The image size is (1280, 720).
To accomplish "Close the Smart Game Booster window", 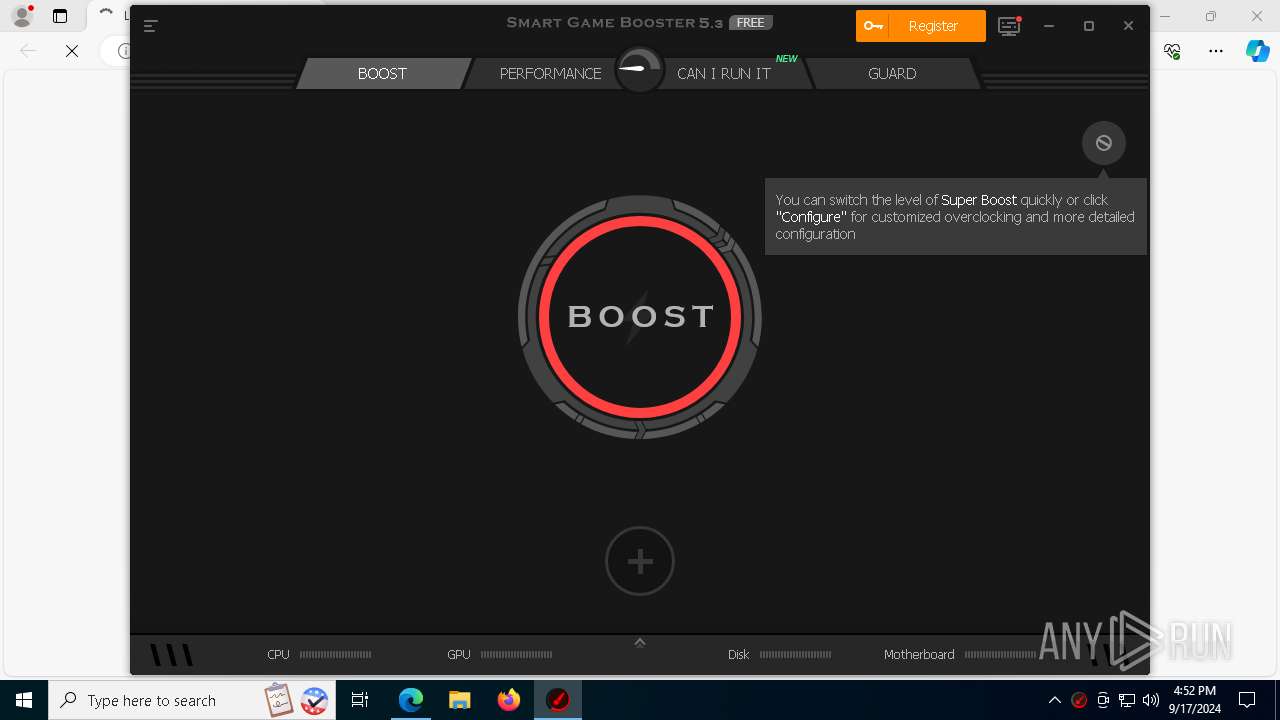I will 1128,26.
